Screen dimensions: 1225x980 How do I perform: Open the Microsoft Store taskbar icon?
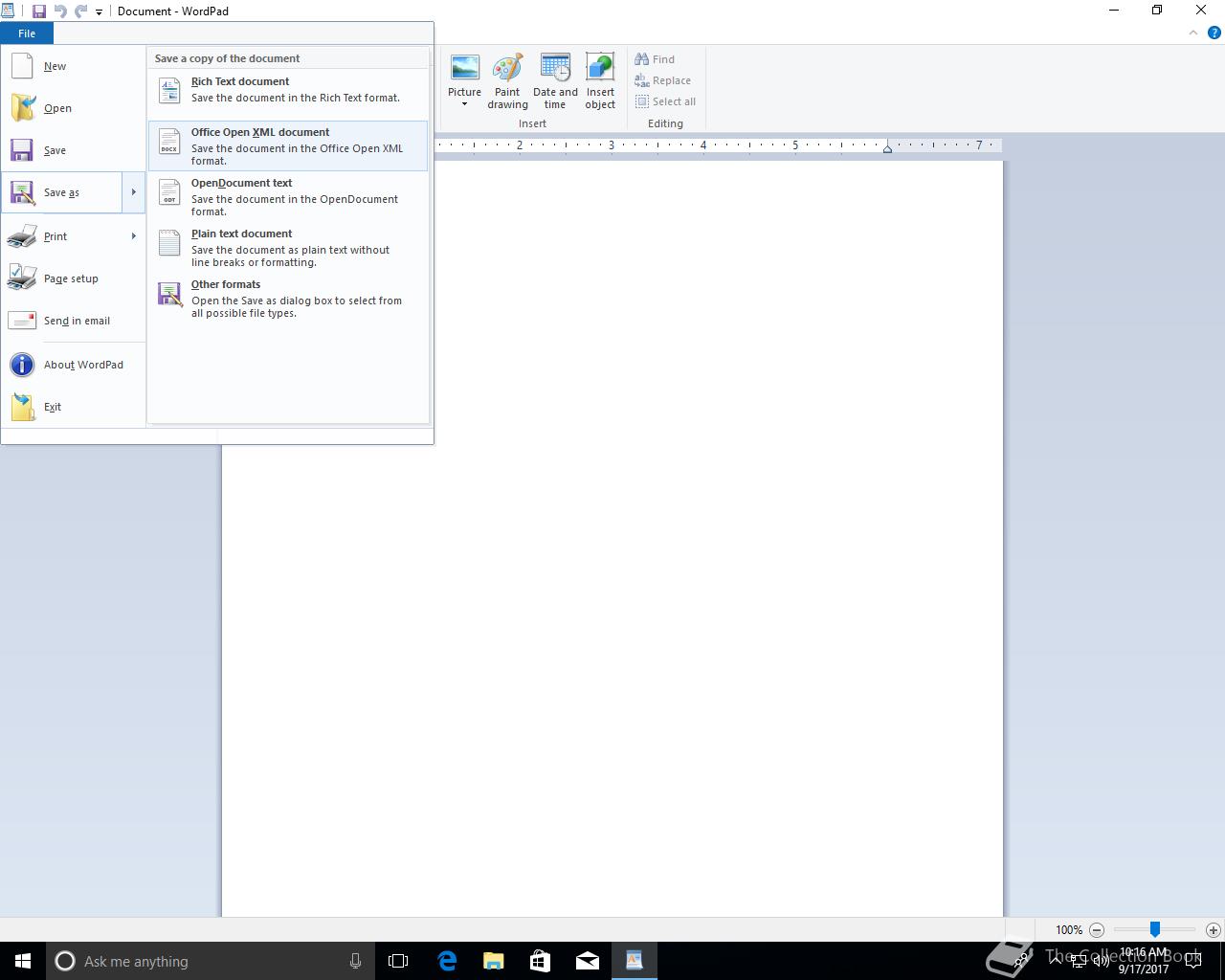click(540, 961)
